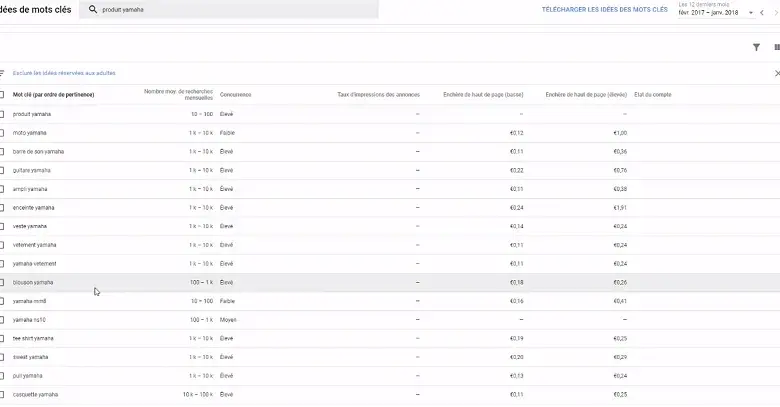Remove the adult ideas filter with X
Screen dimensions: 780x407
[777, 73]
